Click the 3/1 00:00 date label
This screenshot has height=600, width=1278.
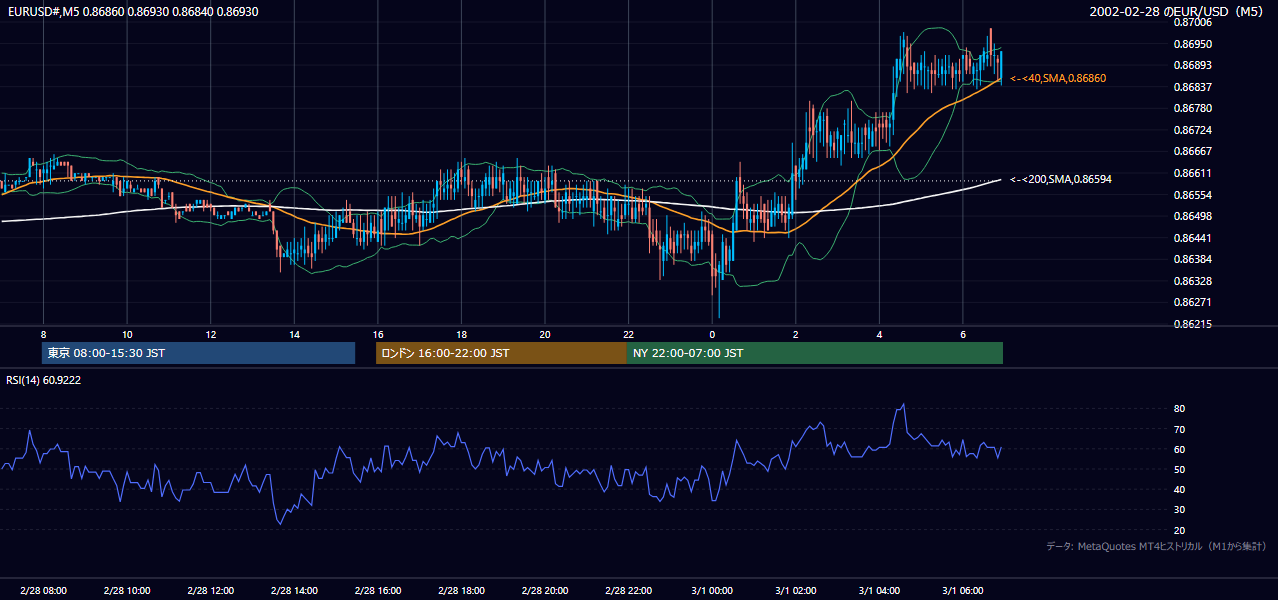(712, 590)
